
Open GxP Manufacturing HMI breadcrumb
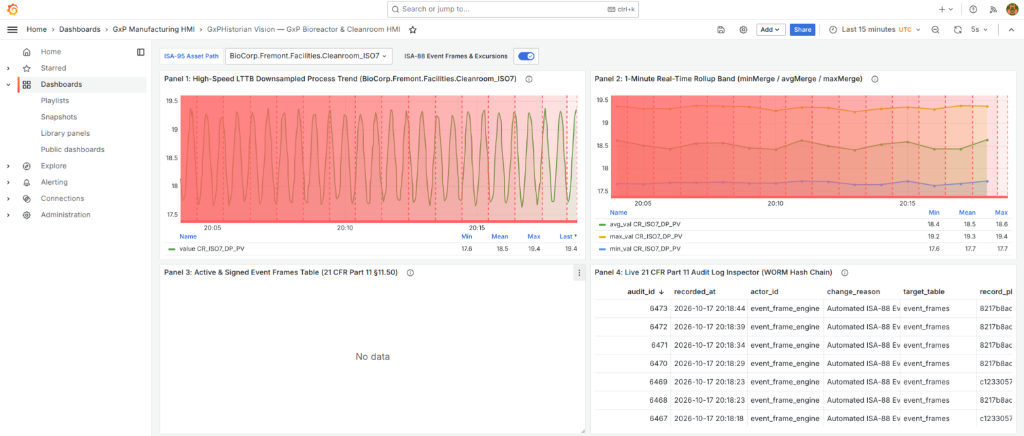(153, 29)
